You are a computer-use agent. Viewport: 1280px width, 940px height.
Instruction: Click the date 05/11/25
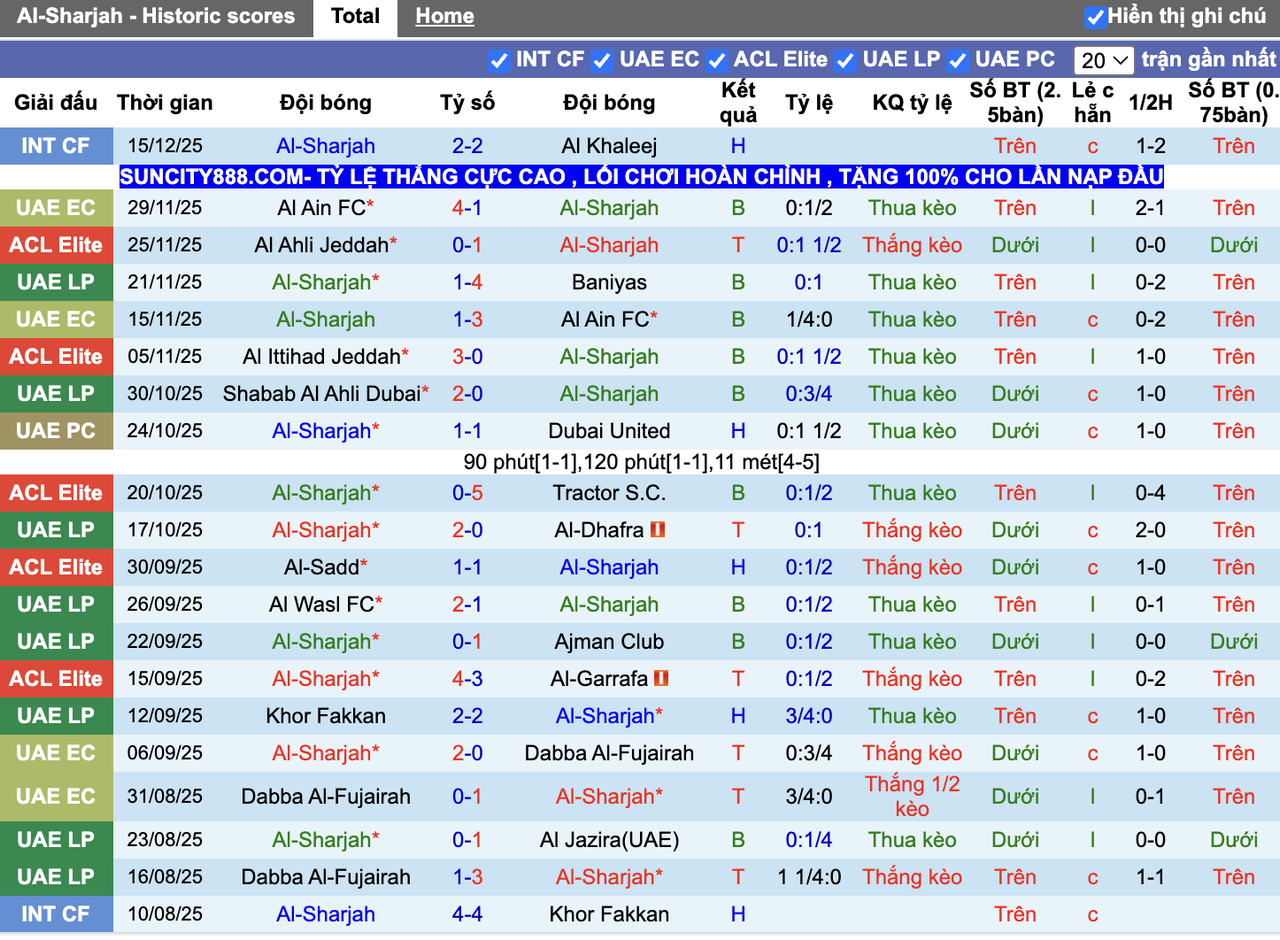pyautogui.click(x=165, y=357)
